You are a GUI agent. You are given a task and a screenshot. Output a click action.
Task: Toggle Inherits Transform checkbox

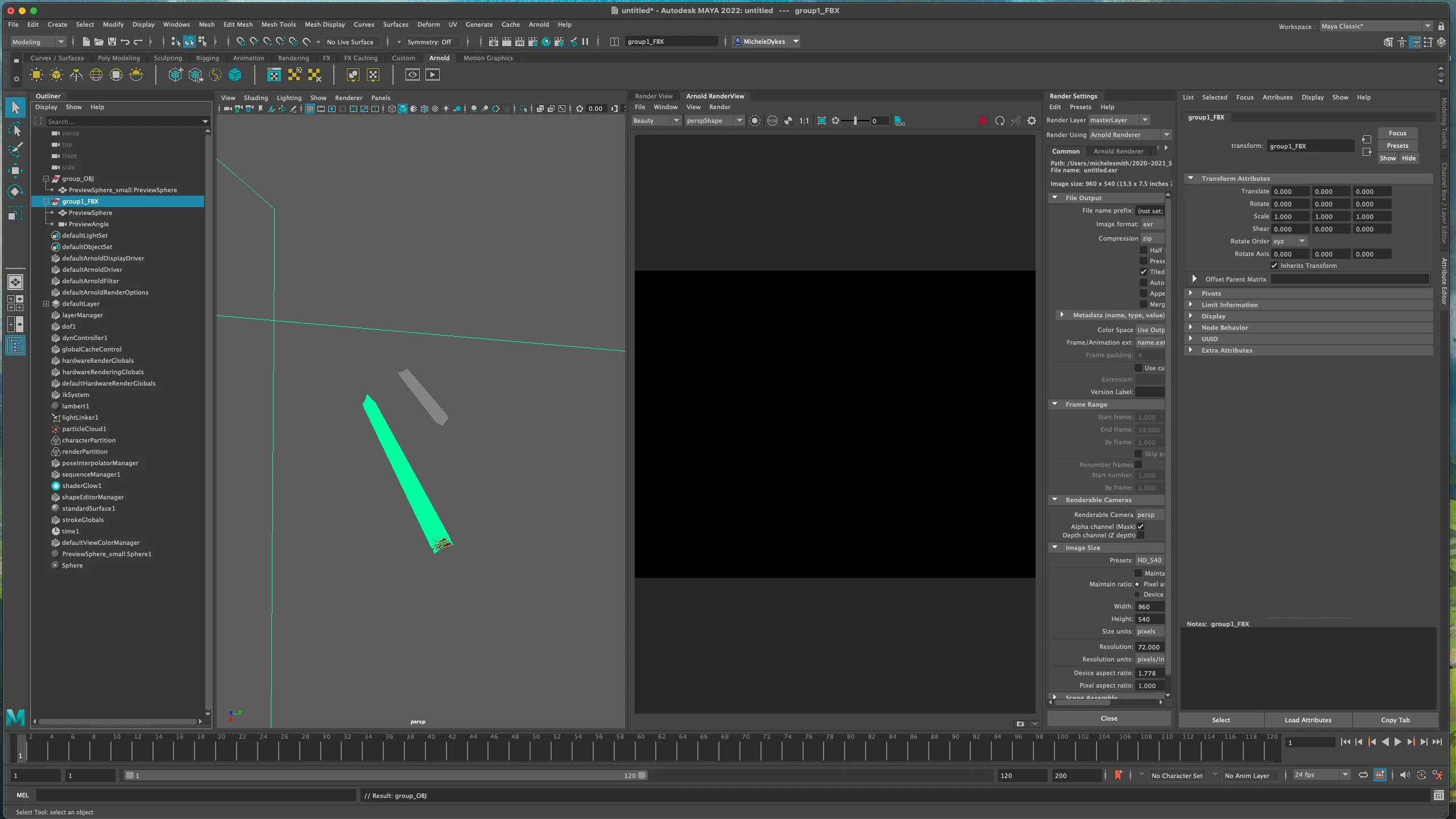tap(1274, 266)
